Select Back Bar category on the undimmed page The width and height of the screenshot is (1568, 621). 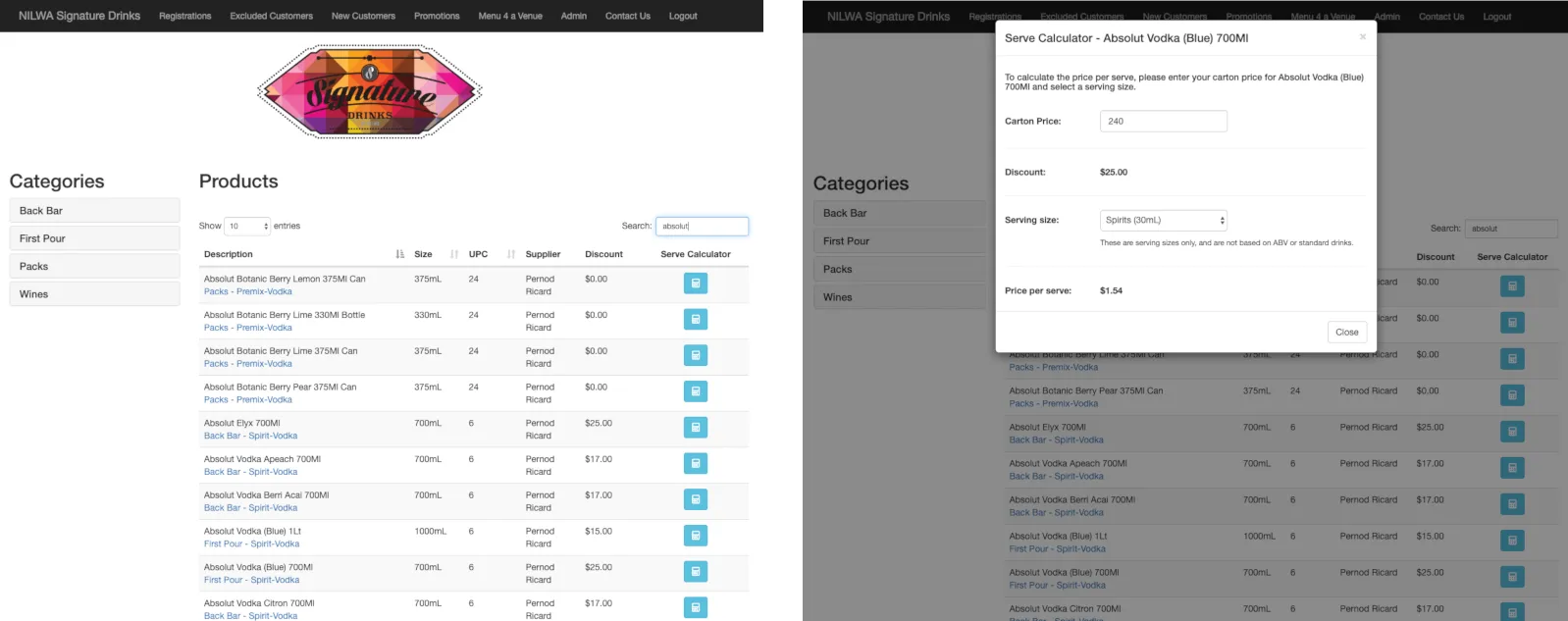pyautogui.click(x=94, y=211)
